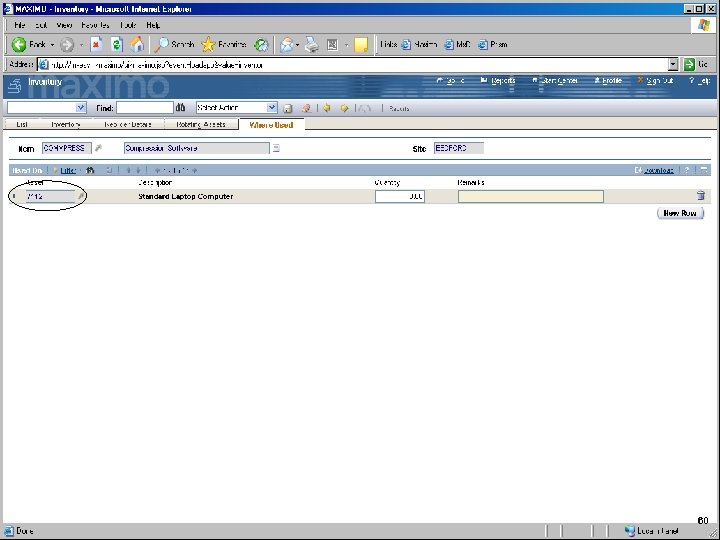Open the IE History icon
720x540 pixels.
pyautogui.click(x=261, y=45)
